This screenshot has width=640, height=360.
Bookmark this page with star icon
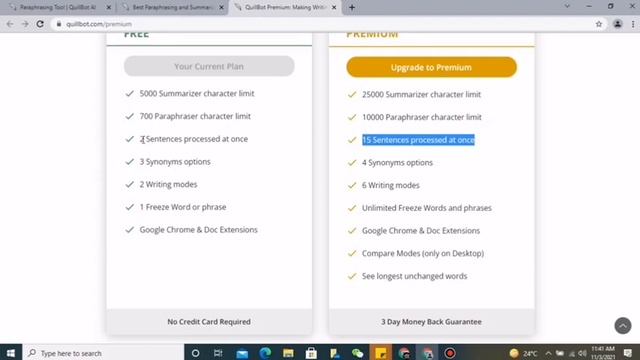tap(599, 24)
